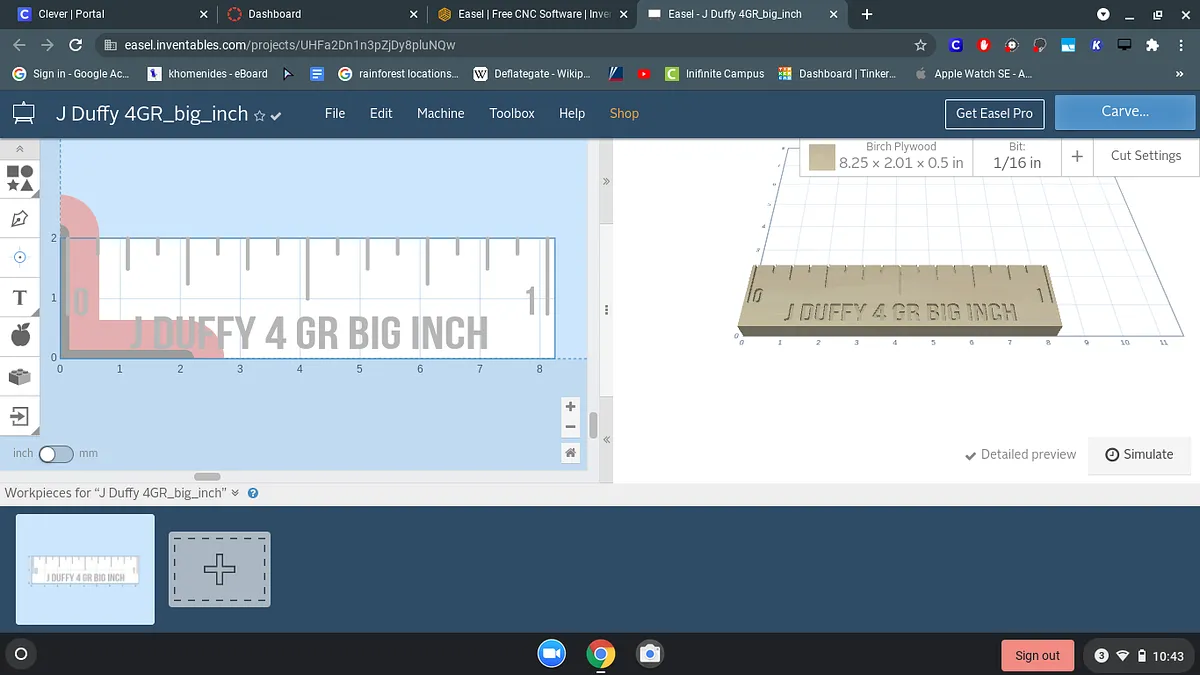1200x675 pixels.
Task: Open the Icons library apple icon
Action: [20, 336]
